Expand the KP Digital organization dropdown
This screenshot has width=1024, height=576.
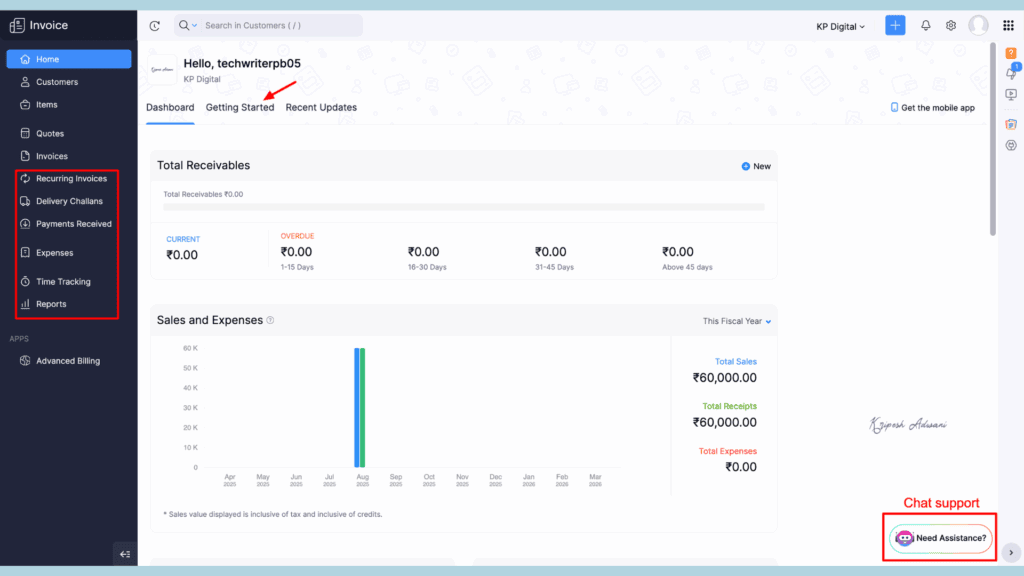(841, 27)
